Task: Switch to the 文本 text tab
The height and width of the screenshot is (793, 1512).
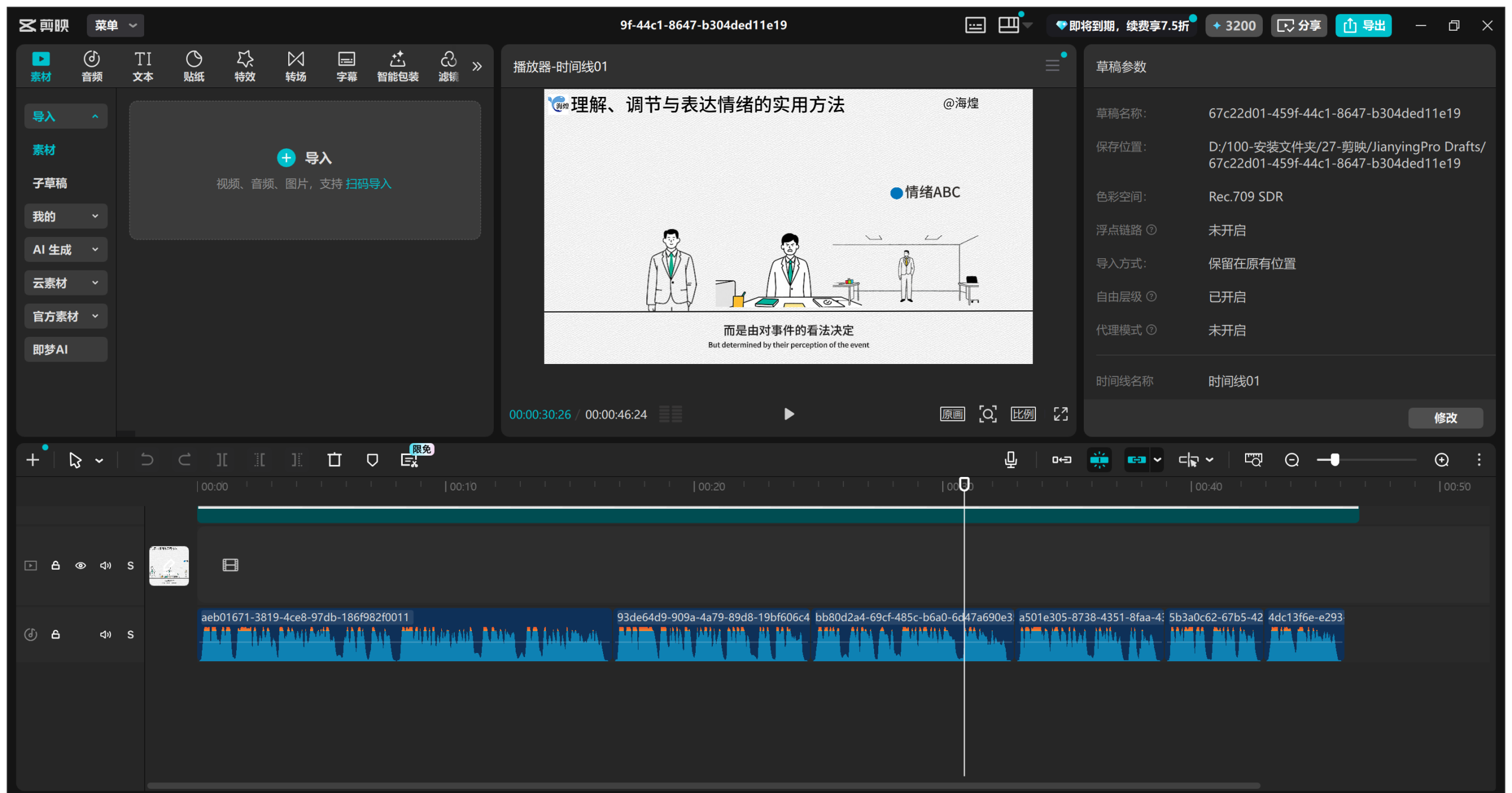Action: (x=143, y=66)
